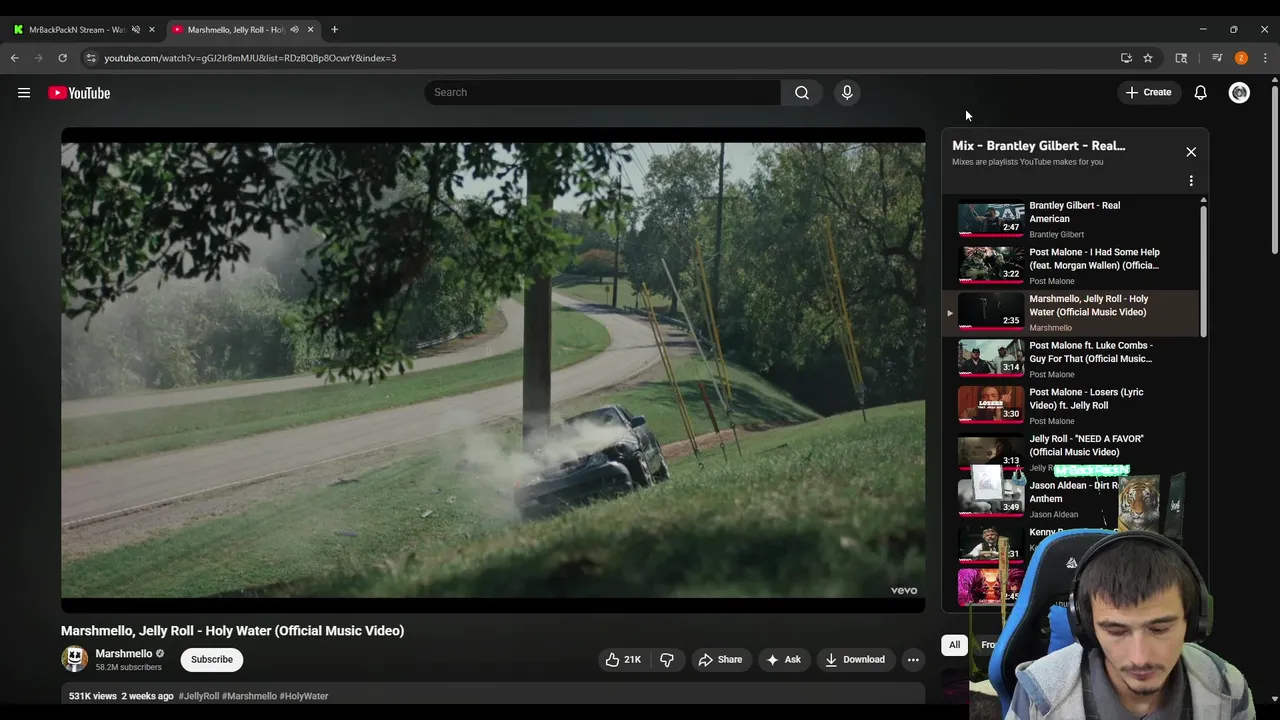The width and height of the screenshot is (1280, 720).
Task: Focus the YouTube search box
Action: pos(603,92)
